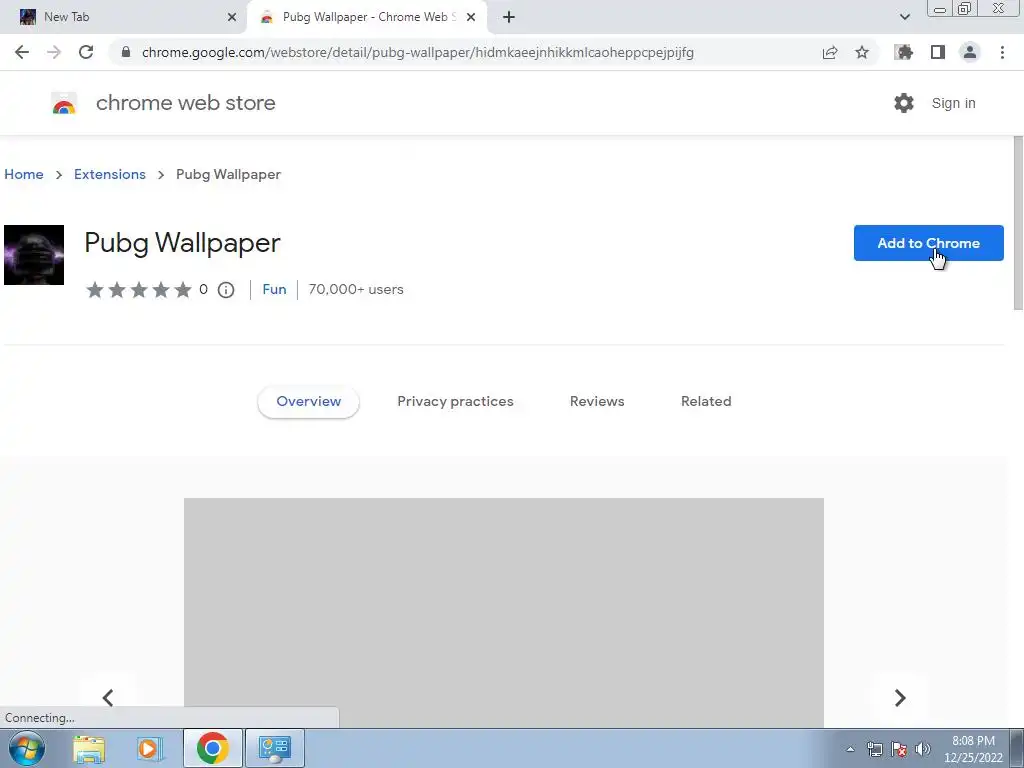The height and width of the screenshot is (768, 1024).
Task: Click the Pubg Wallpaper extension icon image
Action: tap(34, 255)
